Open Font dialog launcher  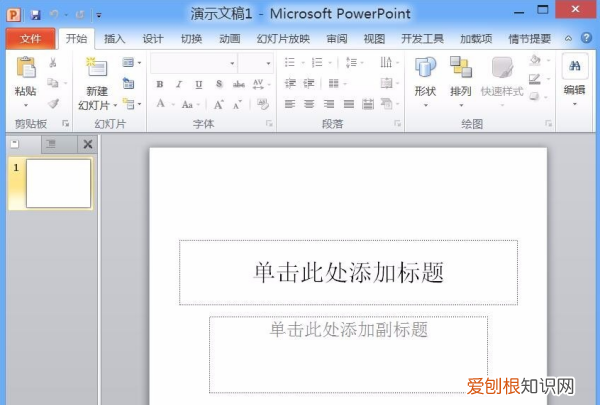click(x=269, y=124)
